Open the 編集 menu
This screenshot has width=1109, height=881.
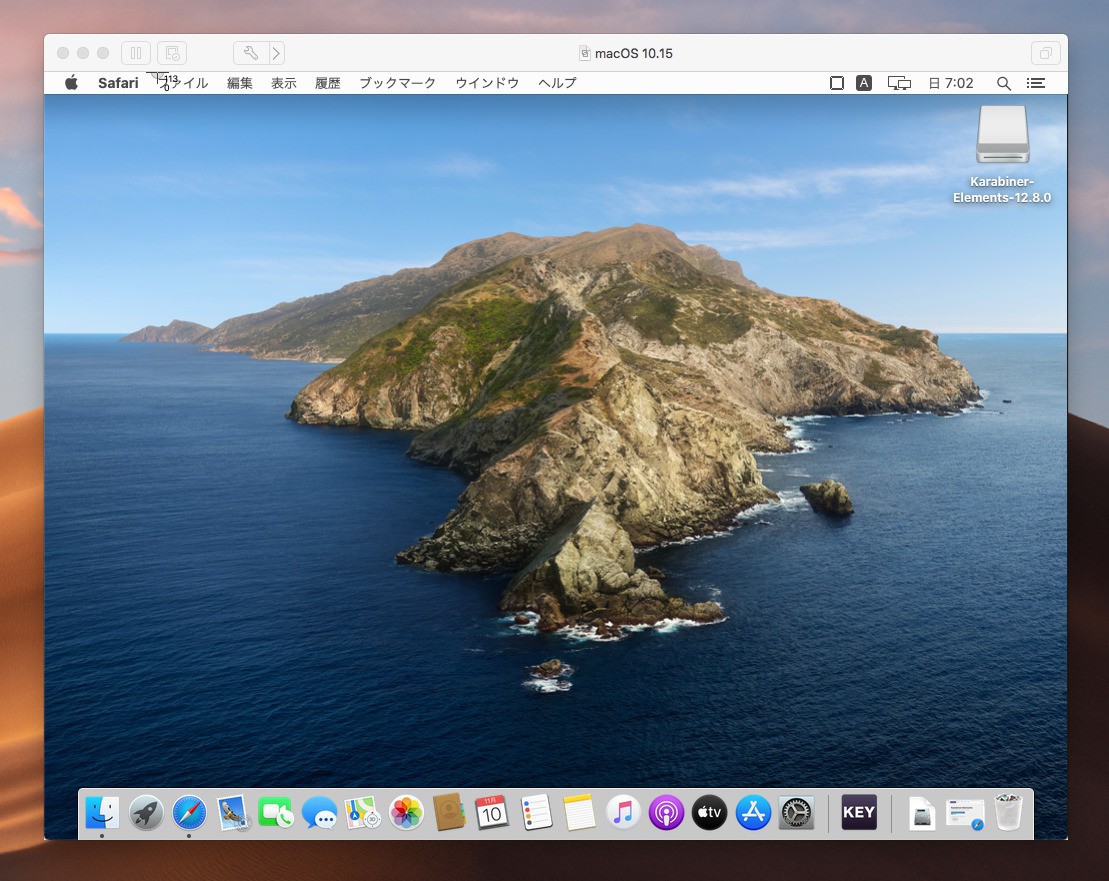[240, 83]
